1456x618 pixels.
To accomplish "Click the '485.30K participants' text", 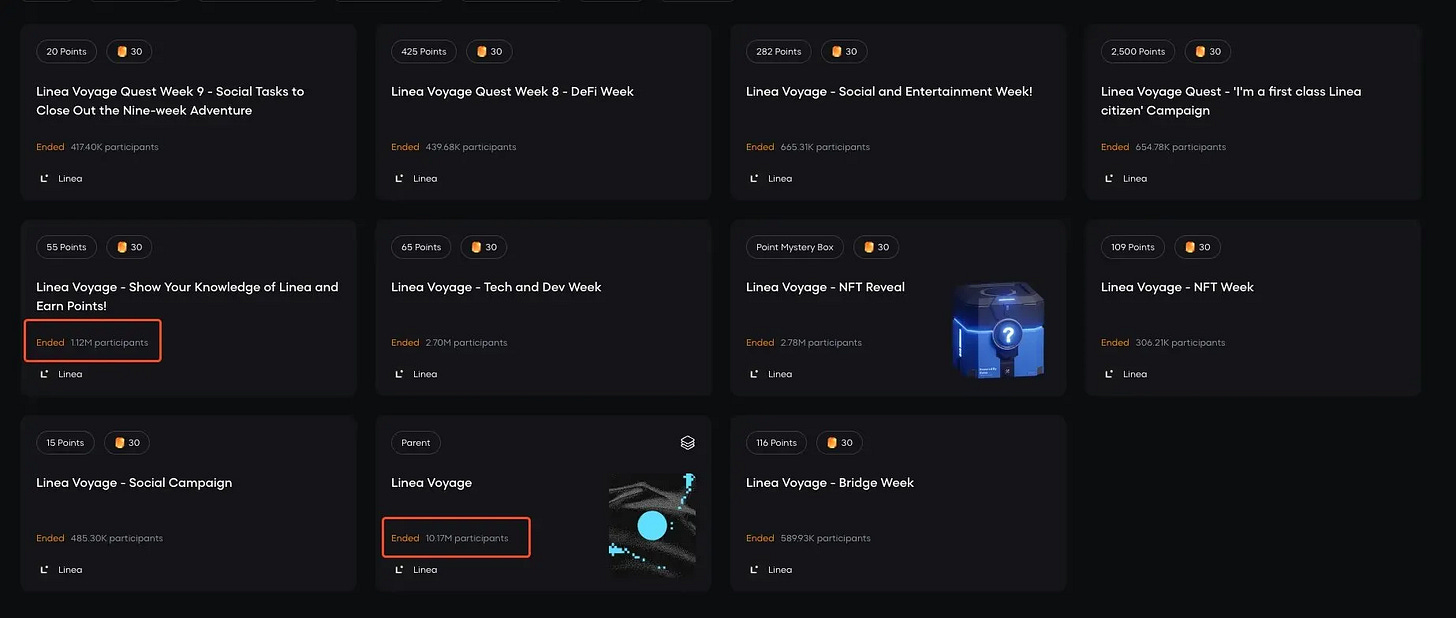I will click(x=115, y=538).
